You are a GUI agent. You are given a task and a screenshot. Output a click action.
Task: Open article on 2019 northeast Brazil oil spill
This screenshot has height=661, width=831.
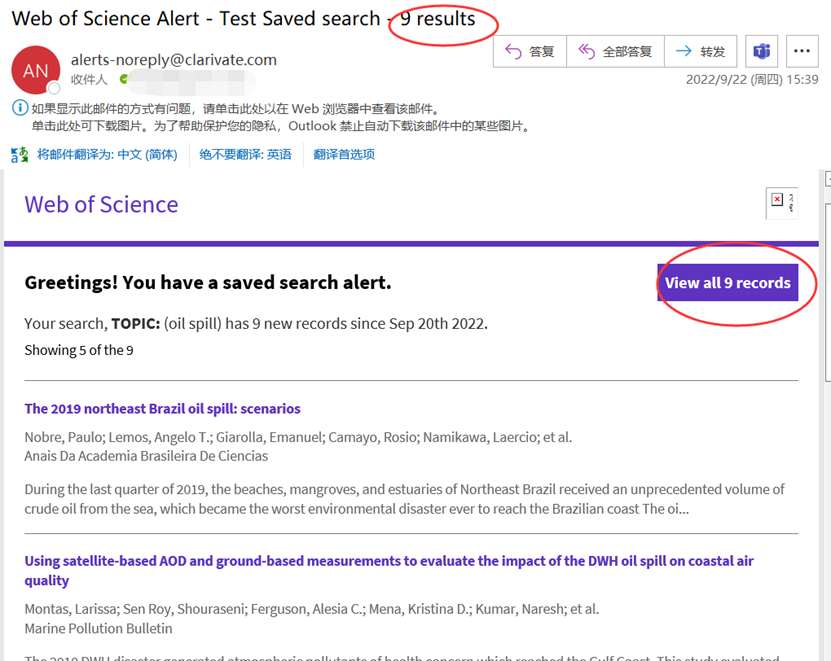tap(162, 408)
